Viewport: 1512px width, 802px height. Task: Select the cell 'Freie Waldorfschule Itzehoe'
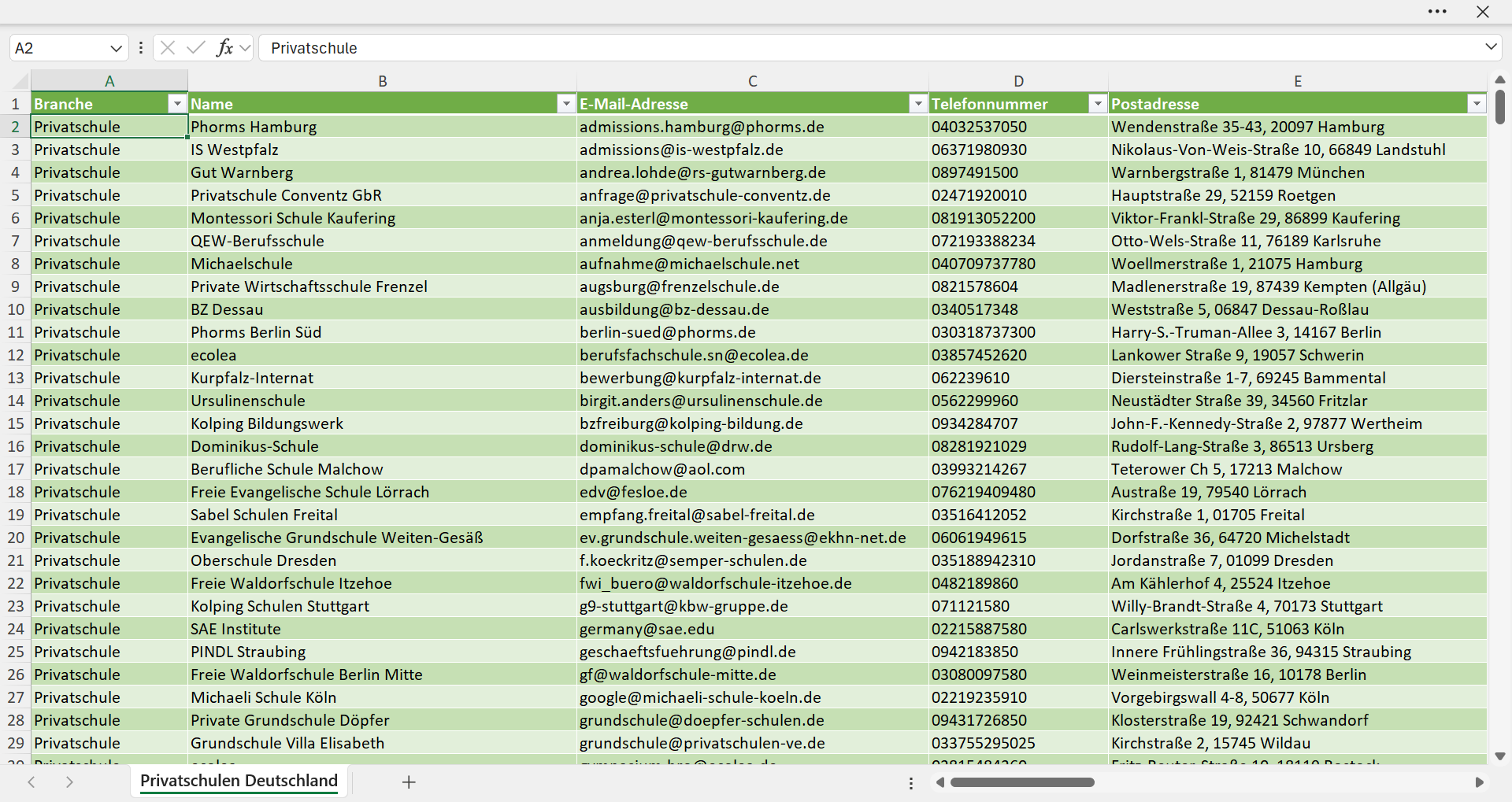[x=382, y=583]
